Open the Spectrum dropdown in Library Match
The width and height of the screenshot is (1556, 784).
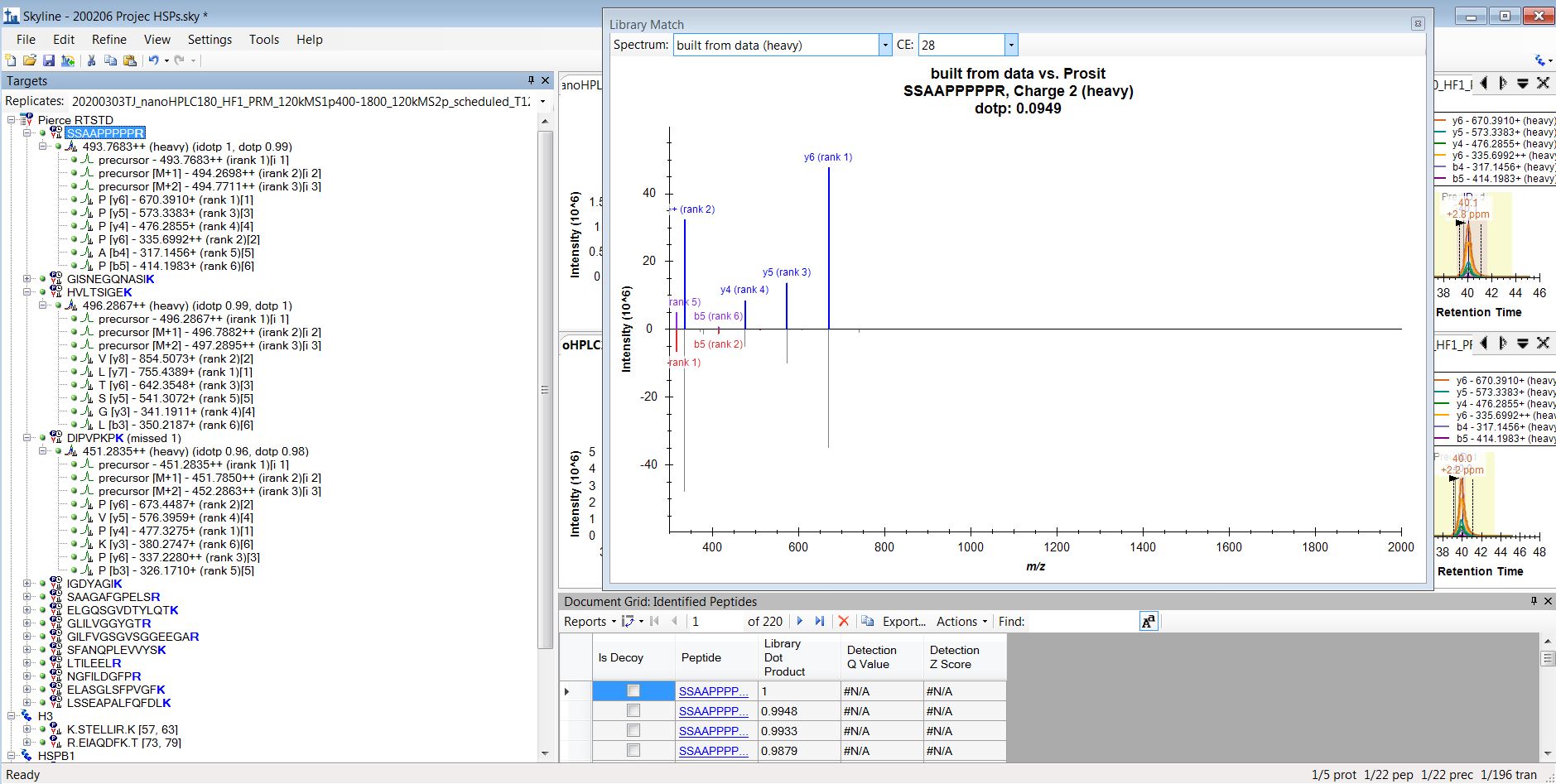coord(885,45)
